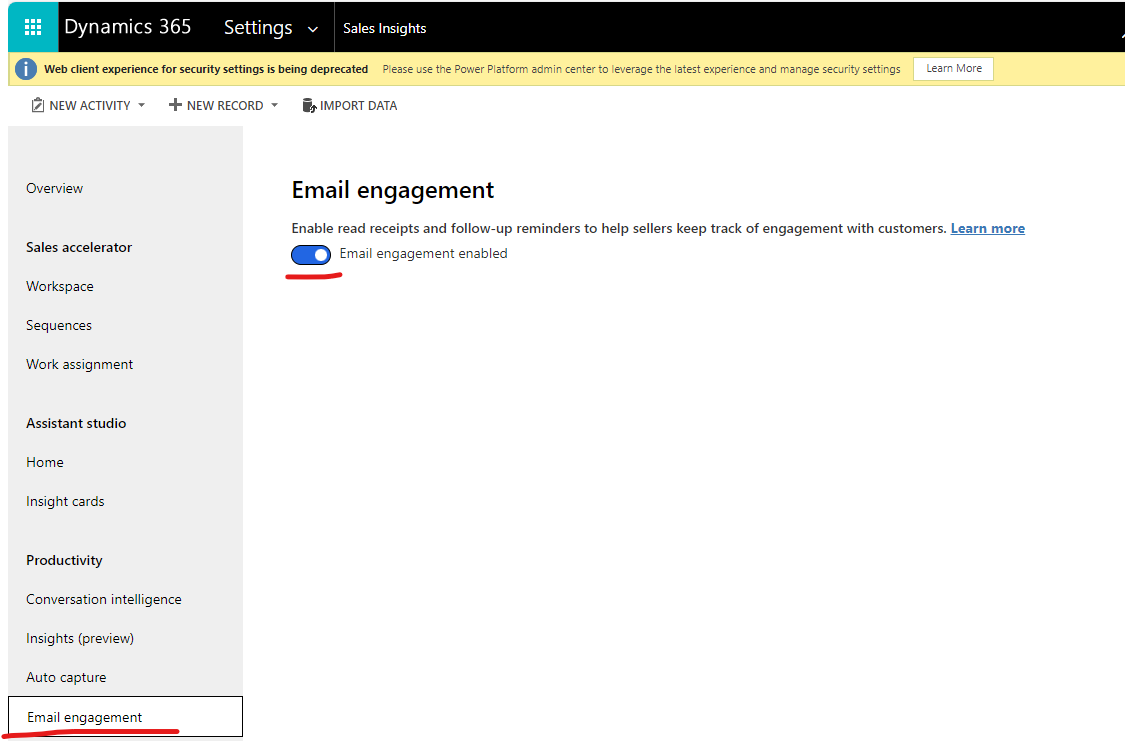Expand the Settings dropdown chevron

tap(313, 29)
